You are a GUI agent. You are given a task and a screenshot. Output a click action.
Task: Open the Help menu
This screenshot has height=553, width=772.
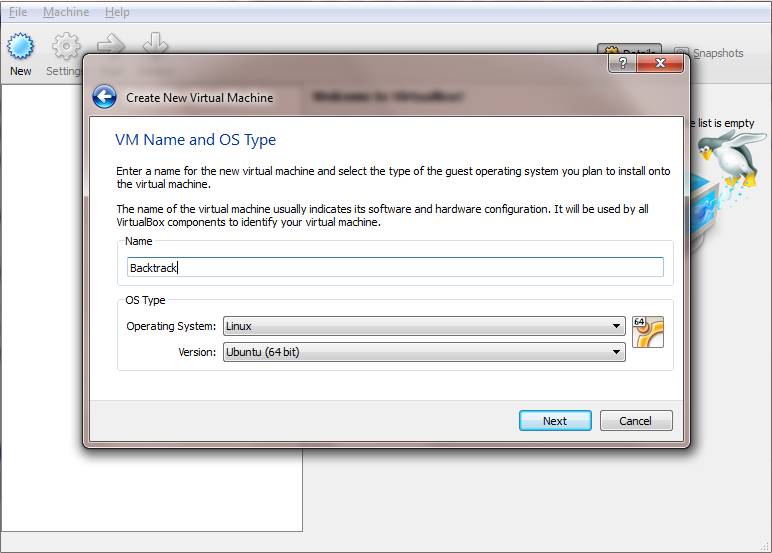[117, 12]
